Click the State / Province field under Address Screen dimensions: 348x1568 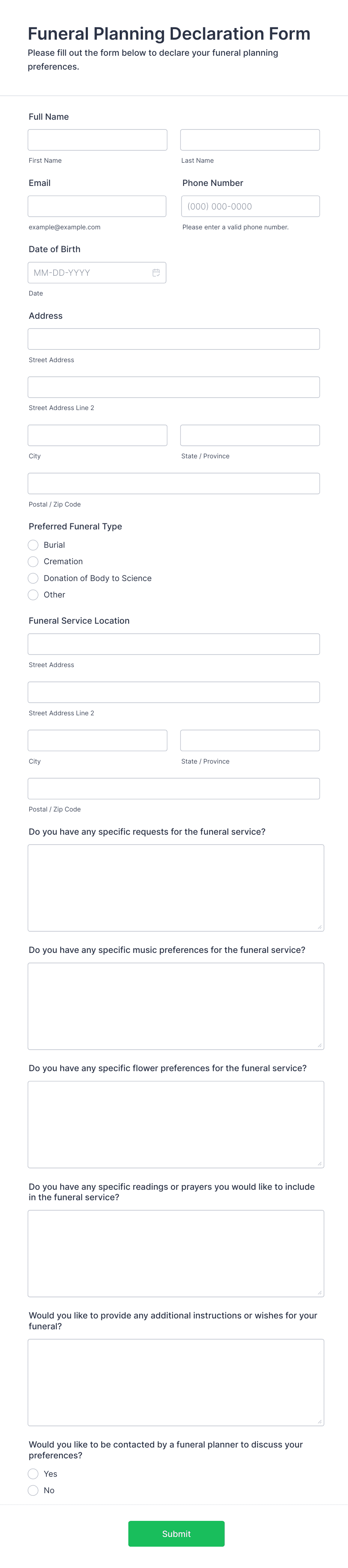click(x=250, y=435)
